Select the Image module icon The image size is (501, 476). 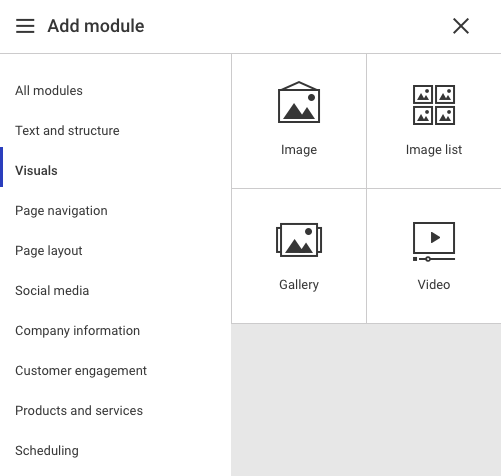pyautogui.click(x=299, y=102)
